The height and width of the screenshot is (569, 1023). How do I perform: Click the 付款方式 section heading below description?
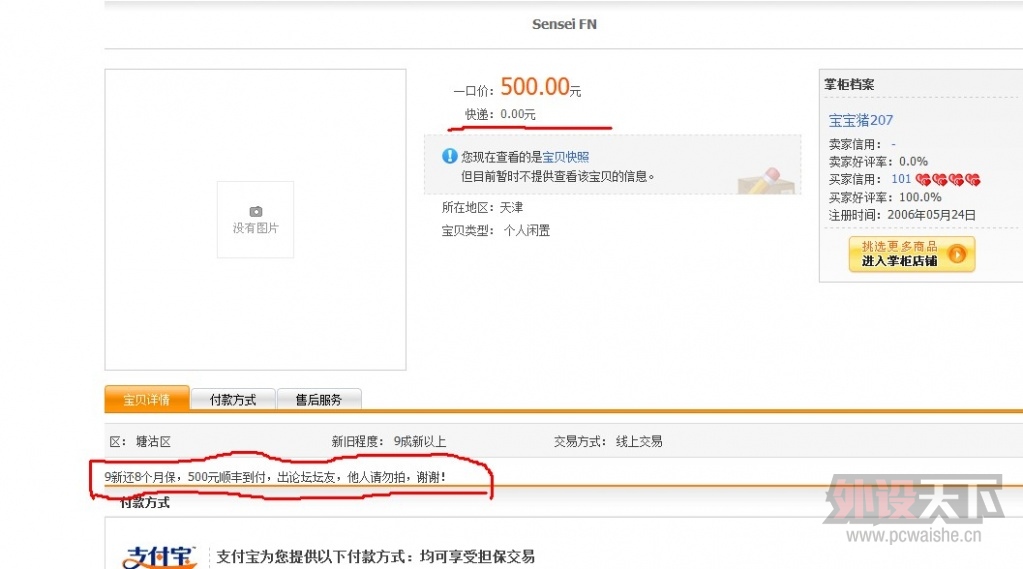[x=145, y=502]
